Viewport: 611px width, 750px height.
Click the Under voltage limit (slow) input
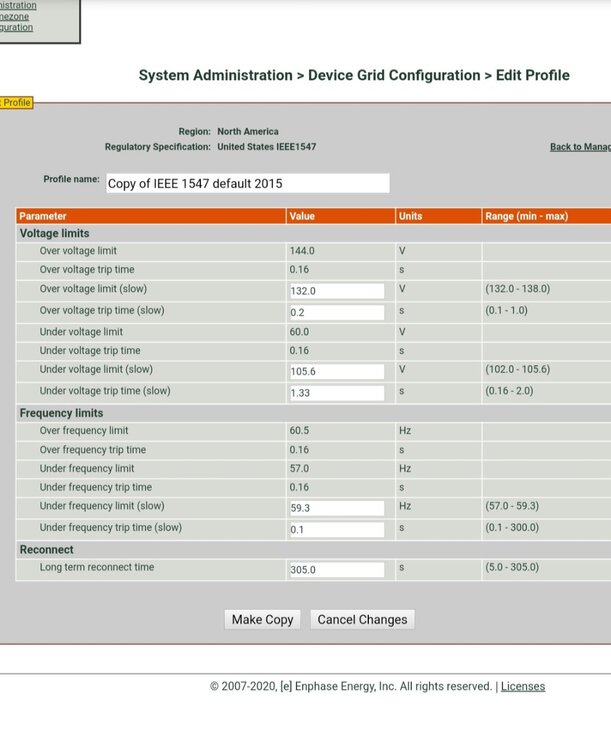[336, 371]
